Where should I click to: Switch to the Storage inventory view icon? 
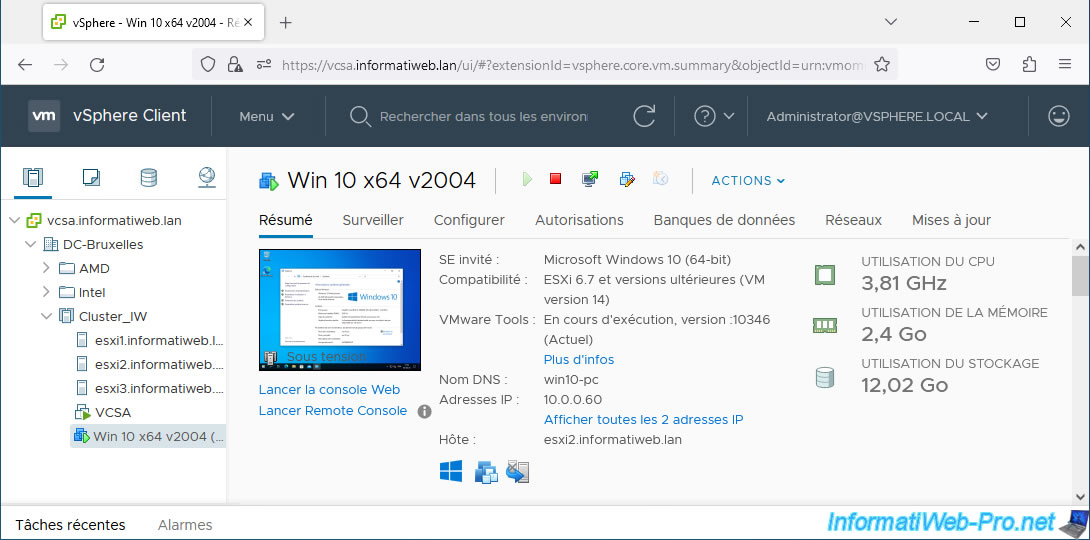pyautogui.click(x=148, y=178)
